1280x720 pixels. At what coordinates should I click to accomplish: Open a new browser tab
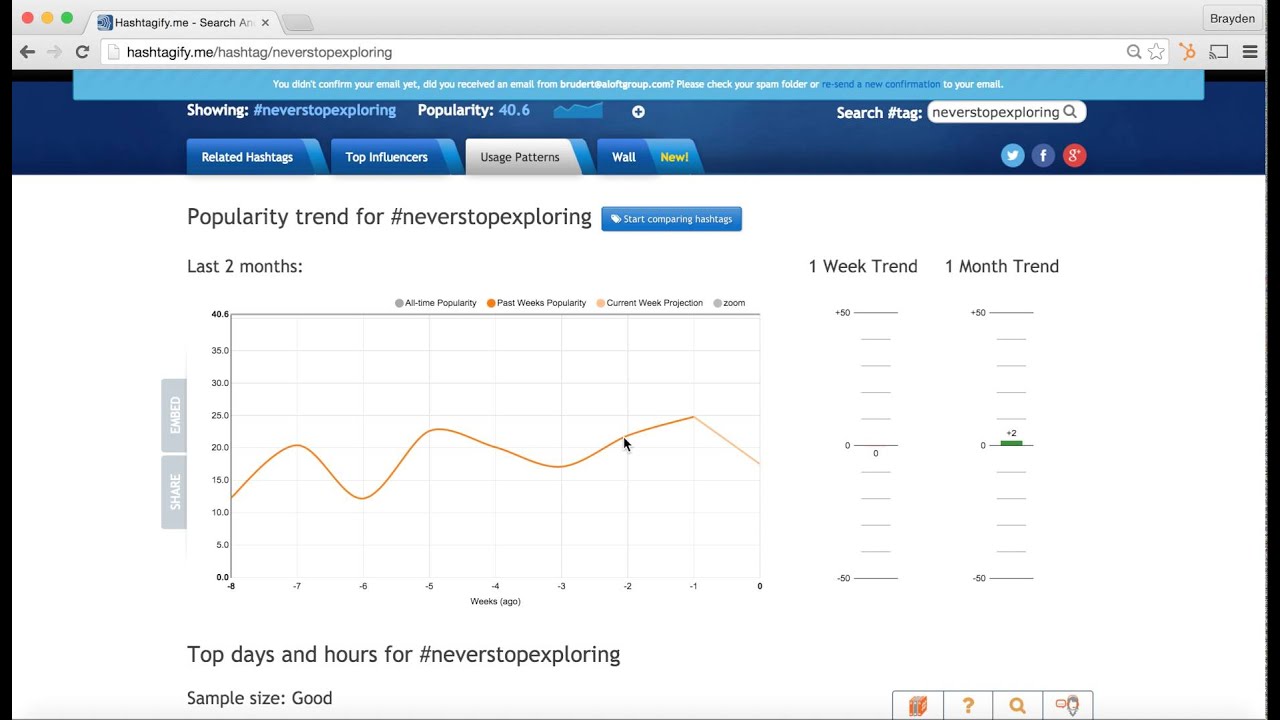point(297,23)
